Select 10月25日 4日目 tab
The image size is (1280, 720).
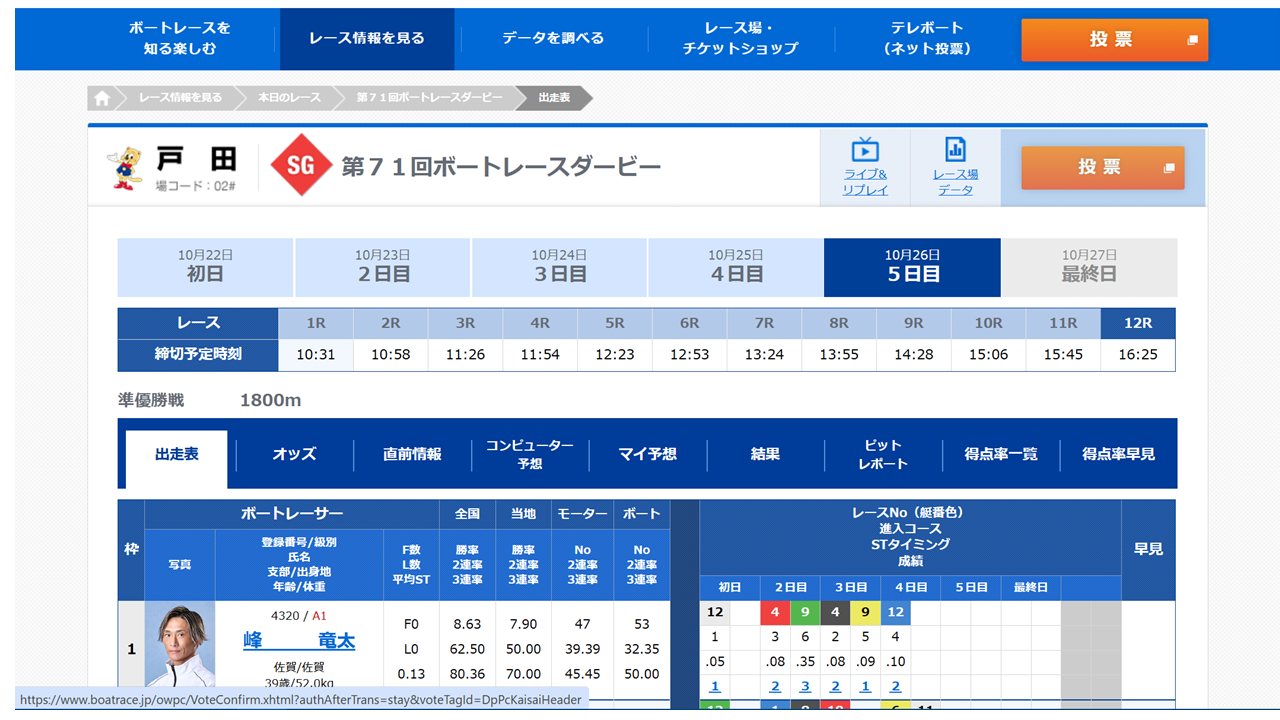(735, 267)
